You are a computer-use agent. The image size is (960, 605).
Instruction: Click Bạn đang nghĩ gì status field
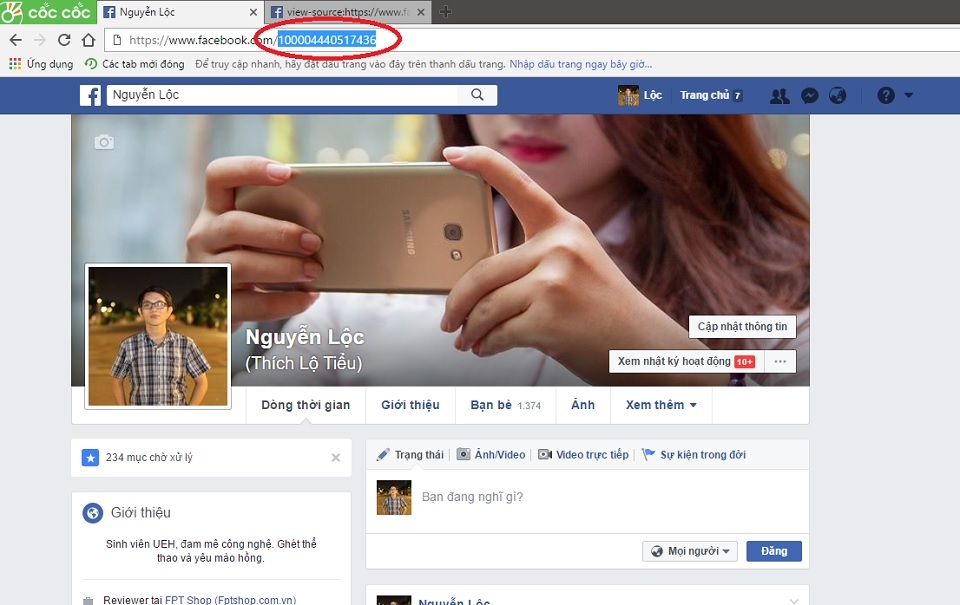pyautogui.click(x=472, y=497)
